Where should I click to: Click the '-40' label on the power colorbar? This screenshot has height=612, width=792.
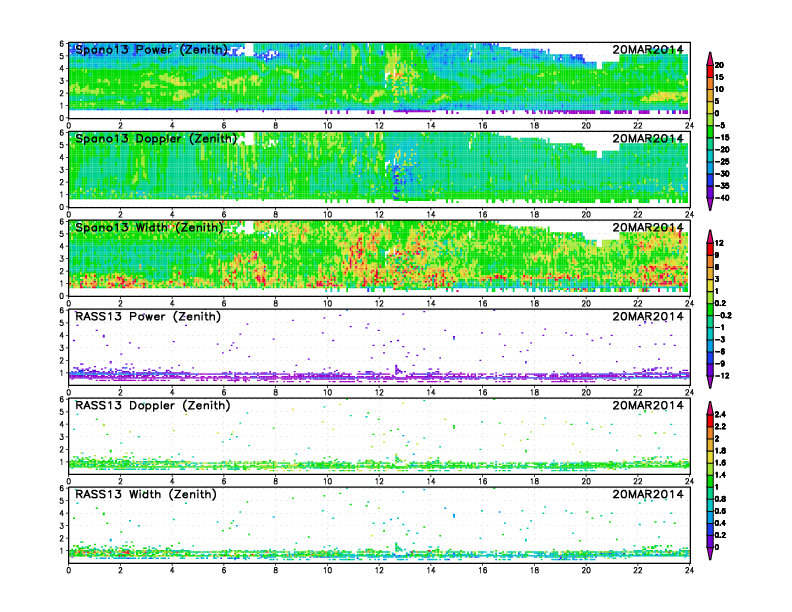(722, 198)
